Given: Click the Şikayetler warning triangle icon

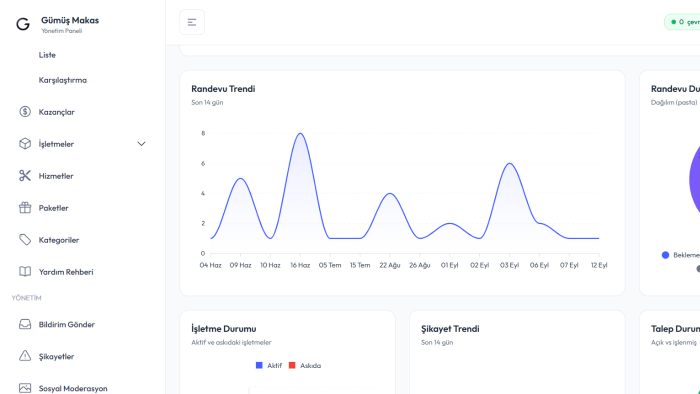Looking at the screenshot, I should pos(25,356).
